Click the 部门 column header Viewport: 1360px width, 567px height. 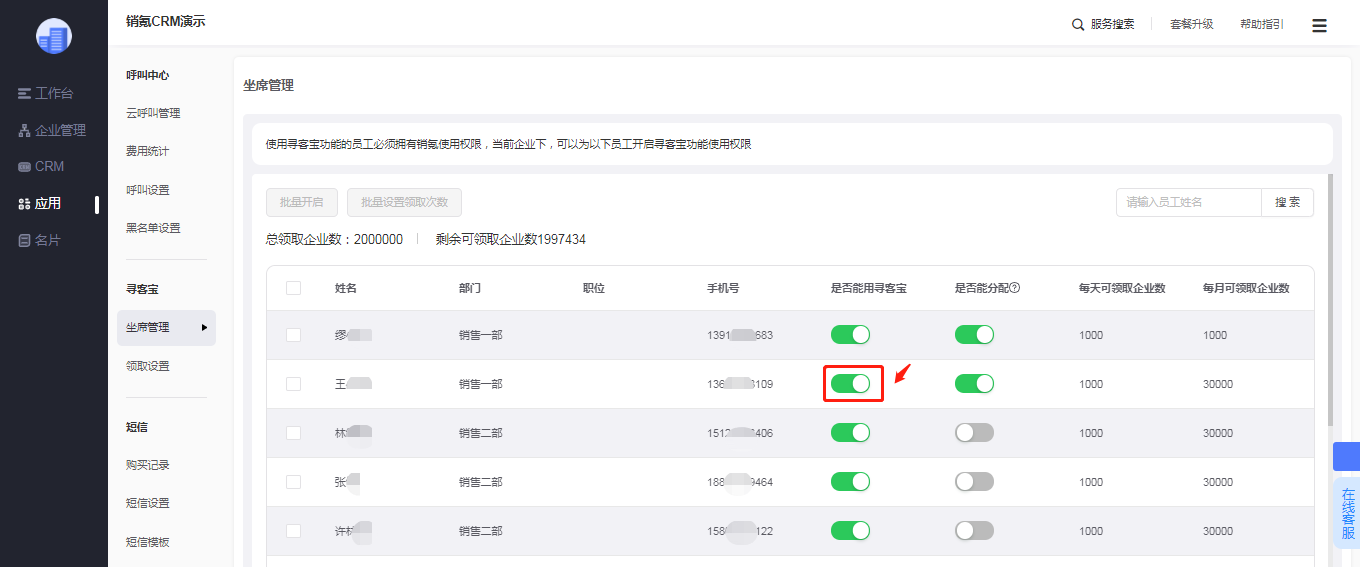tap(470, 288)
